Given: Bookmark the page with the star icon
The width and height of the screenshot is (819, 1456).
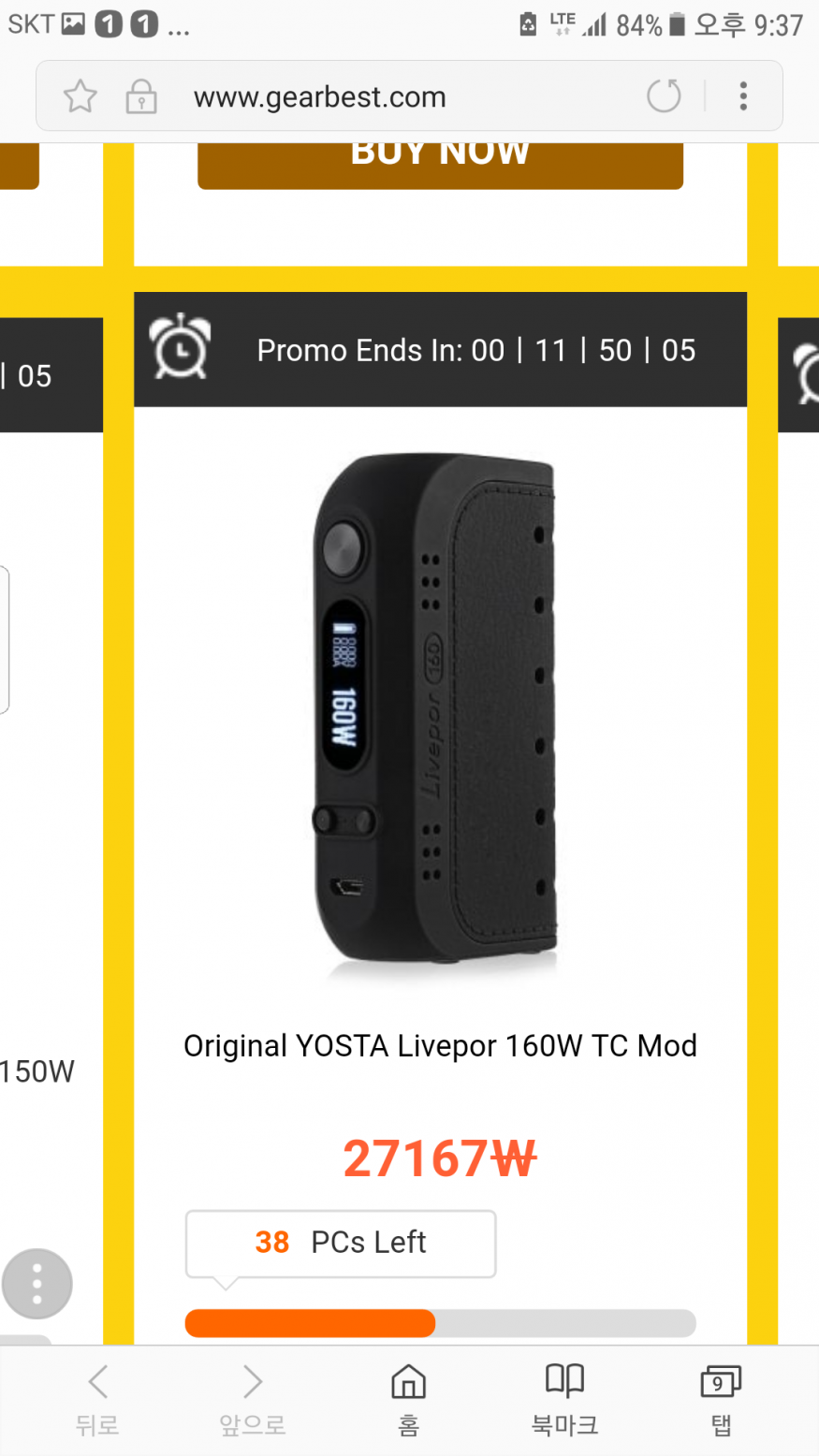Looking at the screenshot, I should point(80,96).
